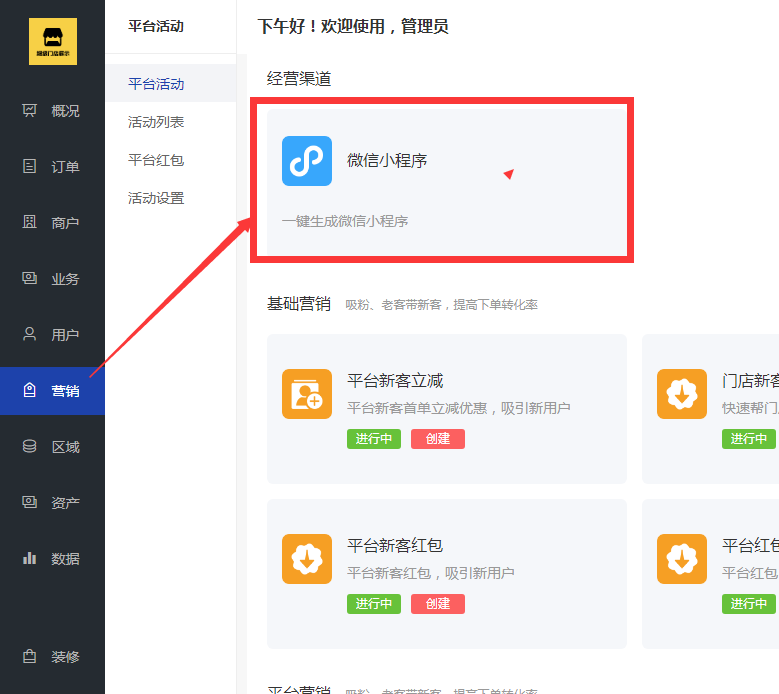The width and height of the screenshot is (779, 694).
Task: Go to 业务 section
Action: 65,279
